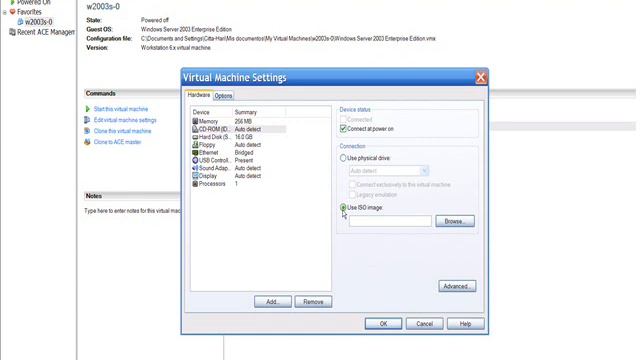Select the Floppy device icon

(195, 144)
